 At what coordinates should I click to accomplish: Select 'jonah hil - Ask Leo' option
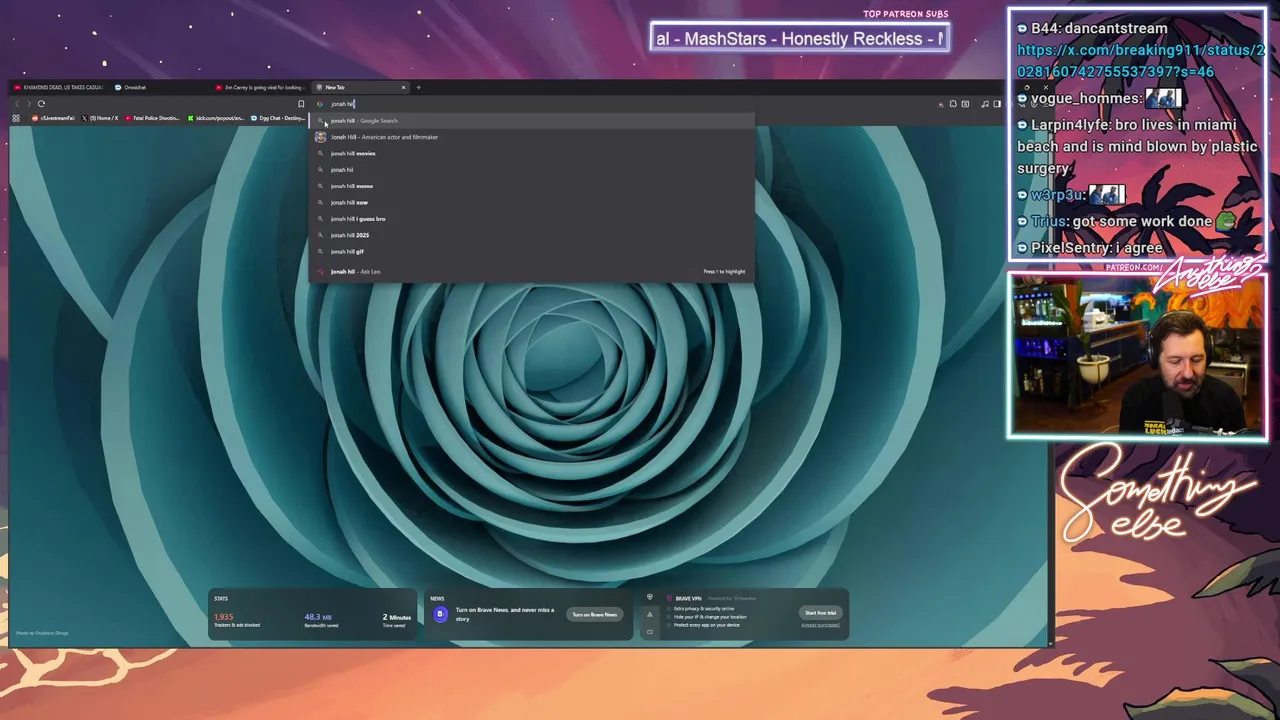(532, 272)
